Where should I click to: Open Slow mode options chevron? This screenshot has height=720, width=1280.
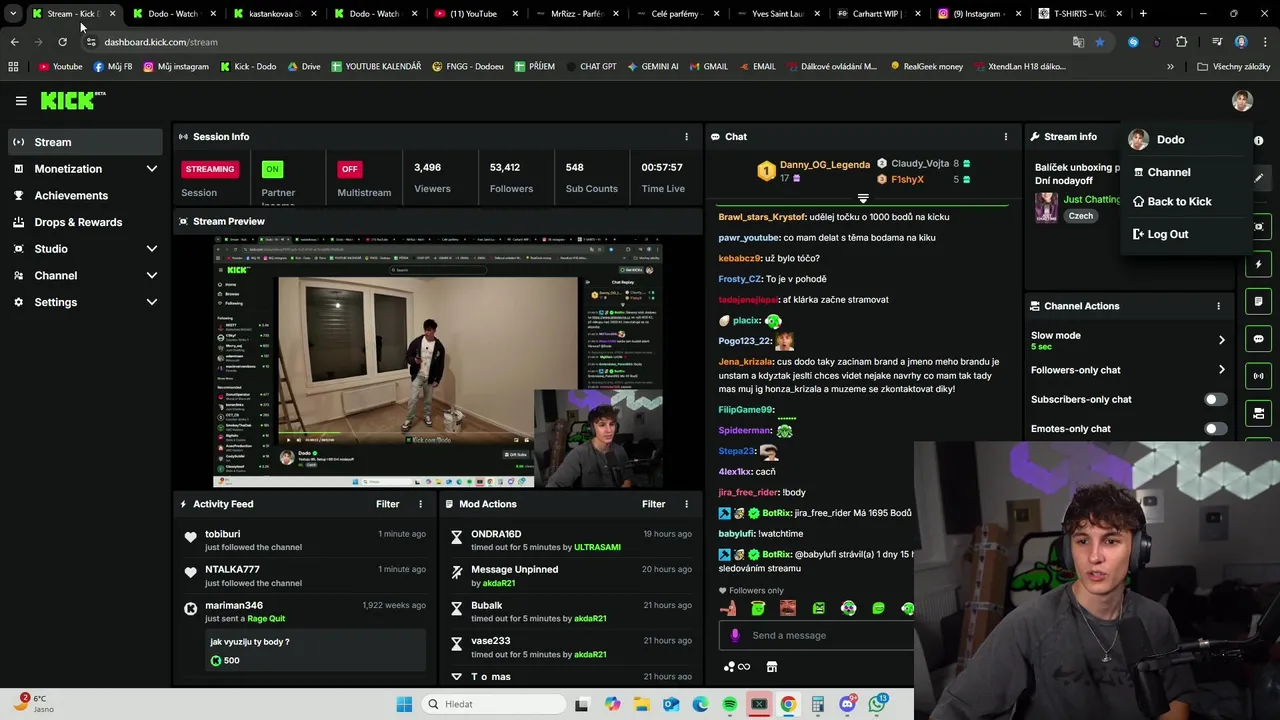point(1221,340)
